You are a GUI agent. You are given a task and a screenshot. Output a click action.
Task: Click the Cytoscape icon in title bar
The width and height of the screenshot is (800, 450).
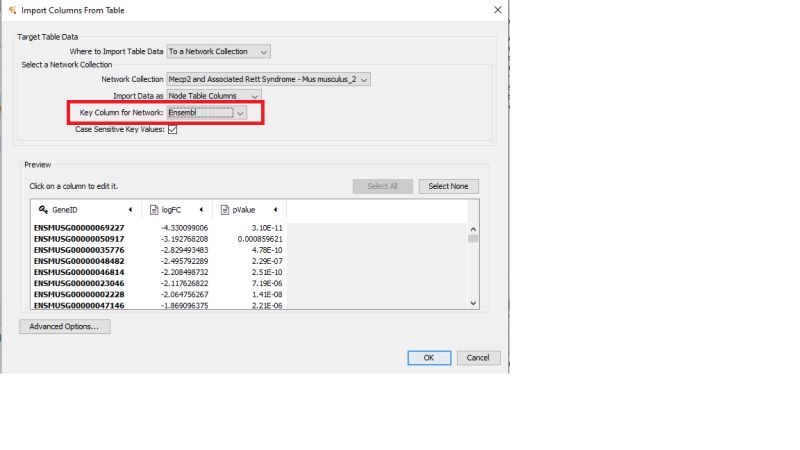[12, 10]
